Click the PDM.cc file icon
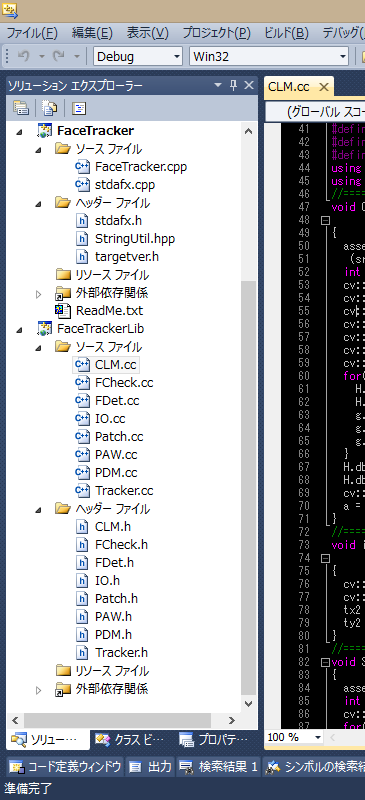This screenshot has width=365, height=800. tap(82, 472)
